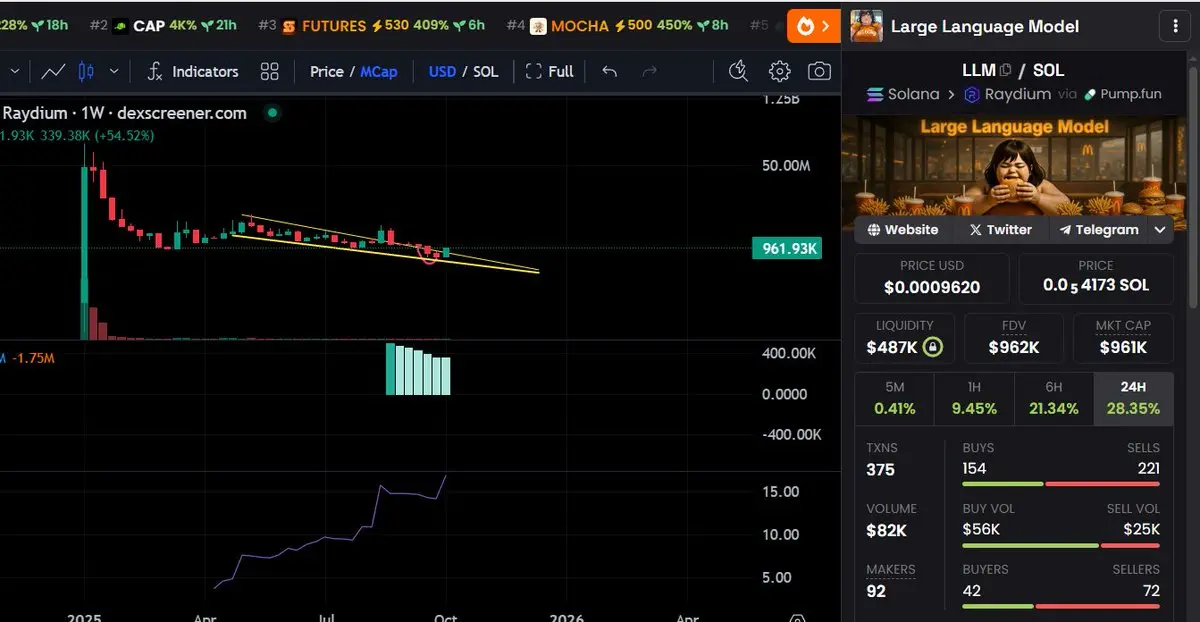Click the Raydium 1W dexscreener.com chart title
This screenshot has width=1200, height=622.
point(124,113)
